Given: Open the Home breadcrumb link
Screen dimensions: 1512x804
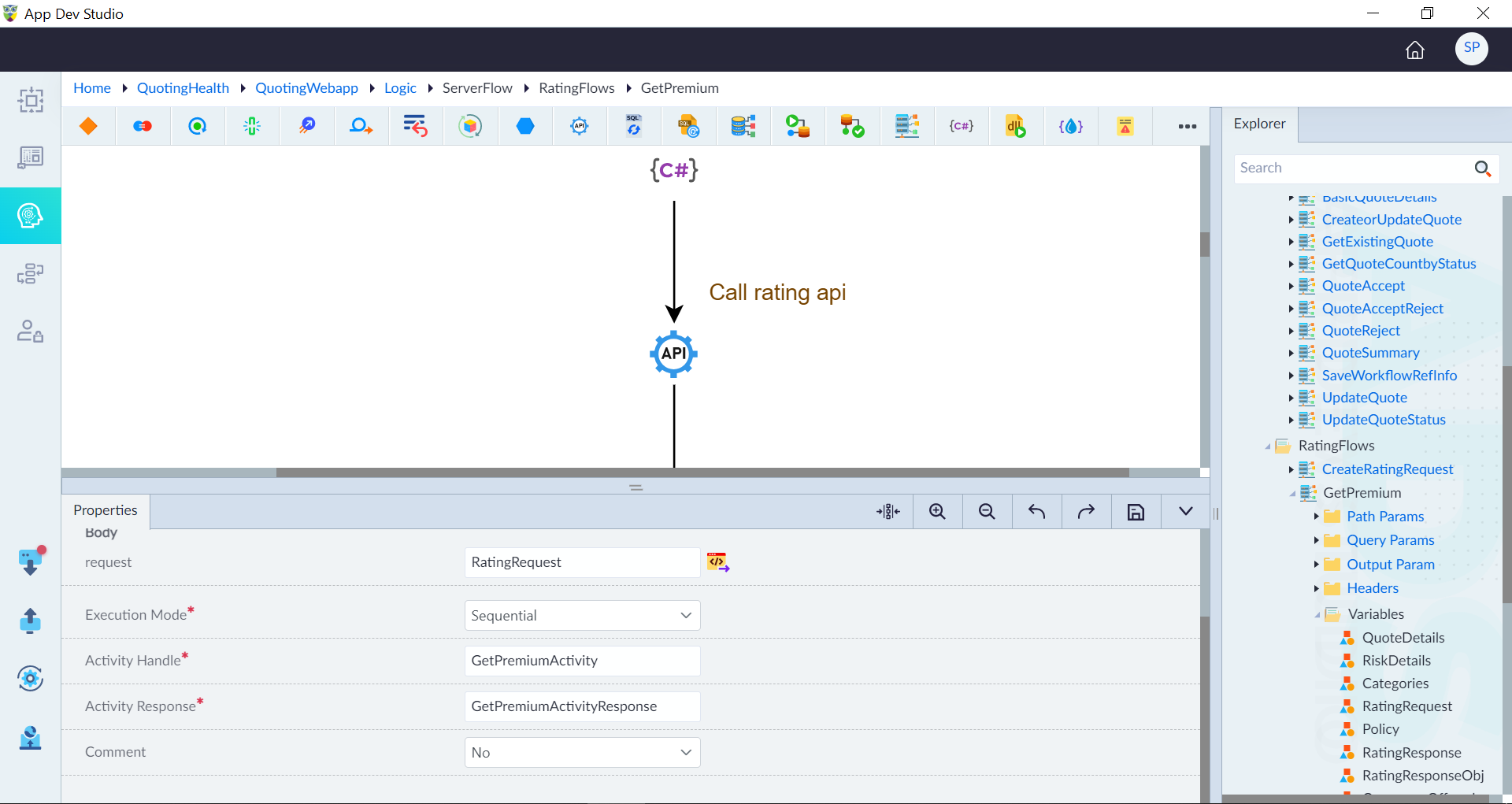Looking at the screenshot, I should click(92, 88).
